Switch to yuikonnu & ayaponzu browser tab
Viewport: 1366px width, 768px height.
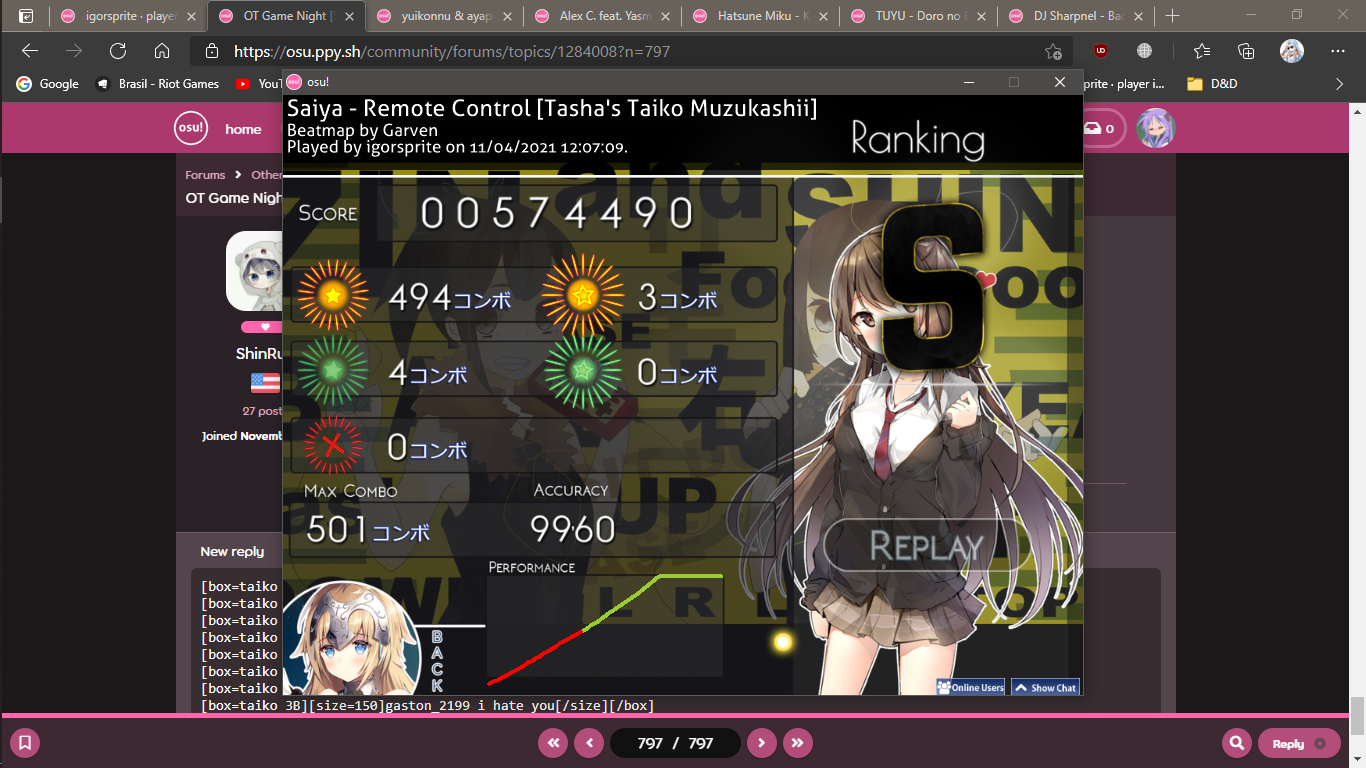click(445, 16)
